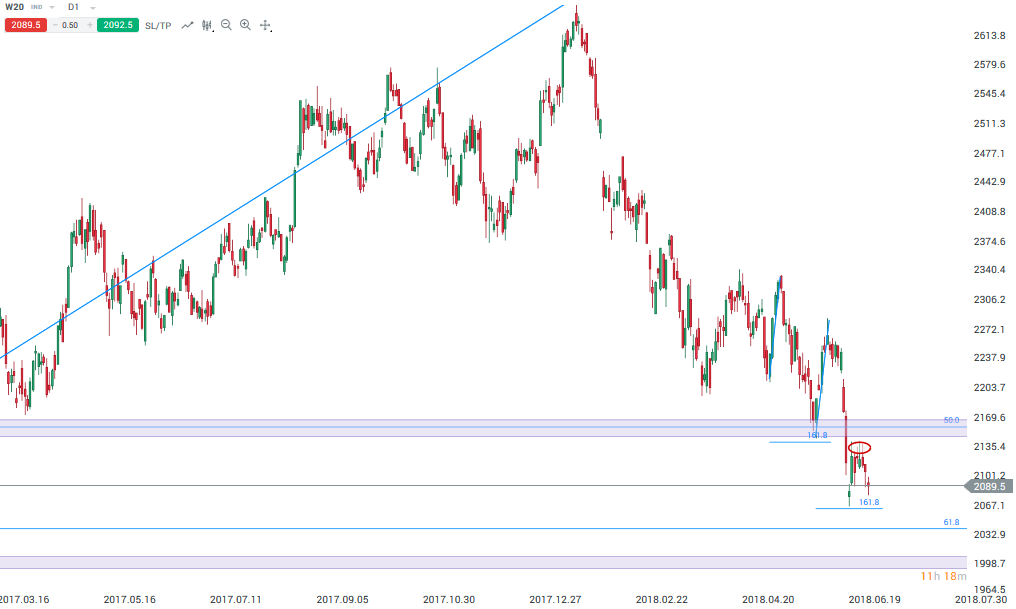Viewport: 1016px width, 609px height.
Task: Click the 0.50 volume input field
Action: coord(71,25)
